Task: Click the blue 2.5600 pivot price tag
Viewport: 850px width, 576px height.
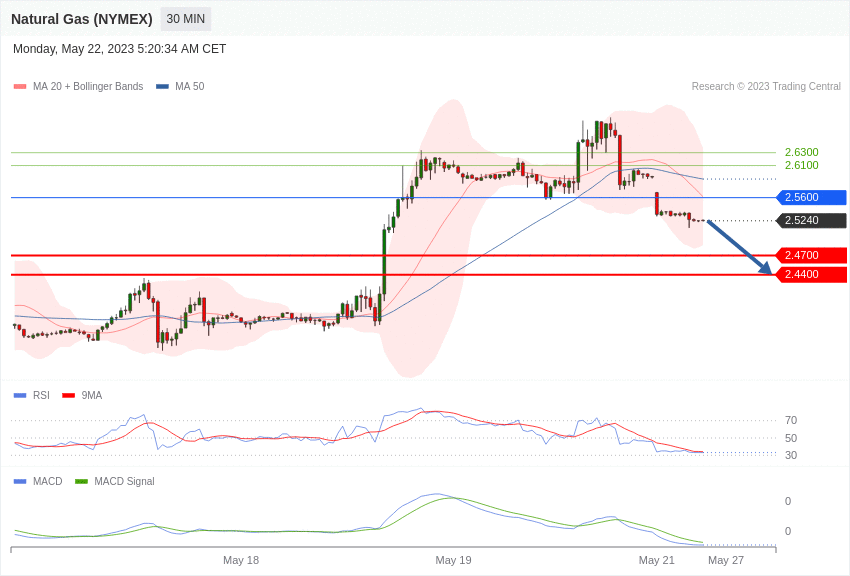Action: tap(812, 197)
